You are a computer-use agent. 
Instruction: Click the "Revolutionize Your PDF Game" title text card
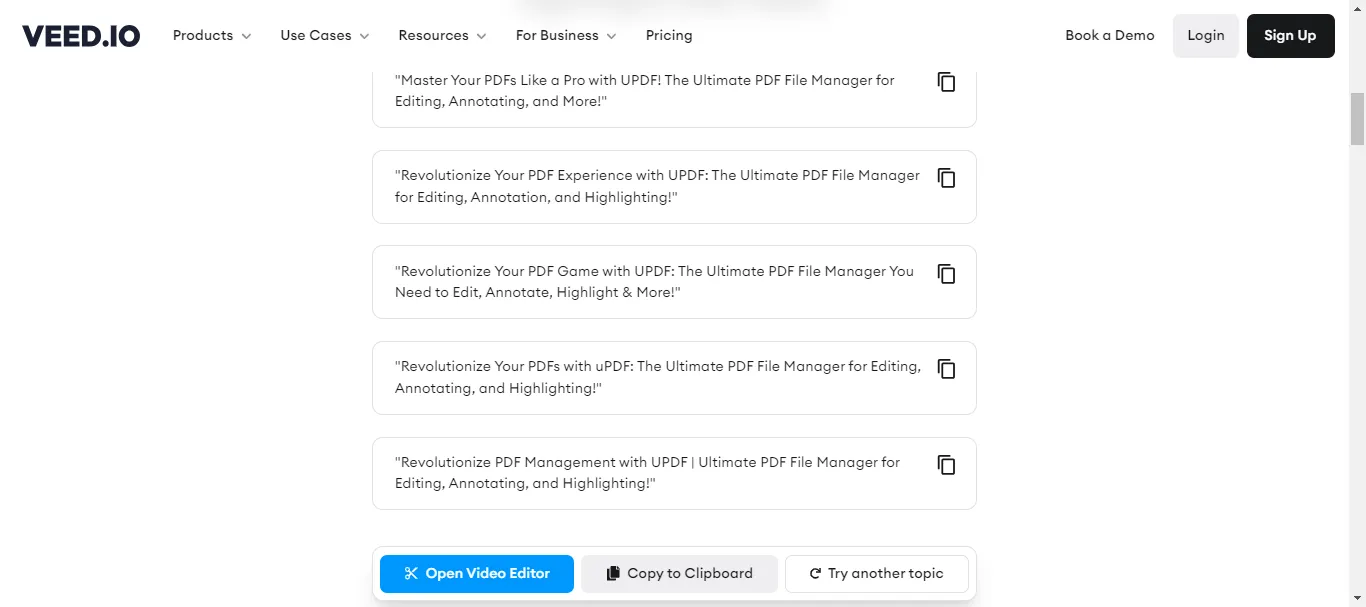tap(654, 282)
